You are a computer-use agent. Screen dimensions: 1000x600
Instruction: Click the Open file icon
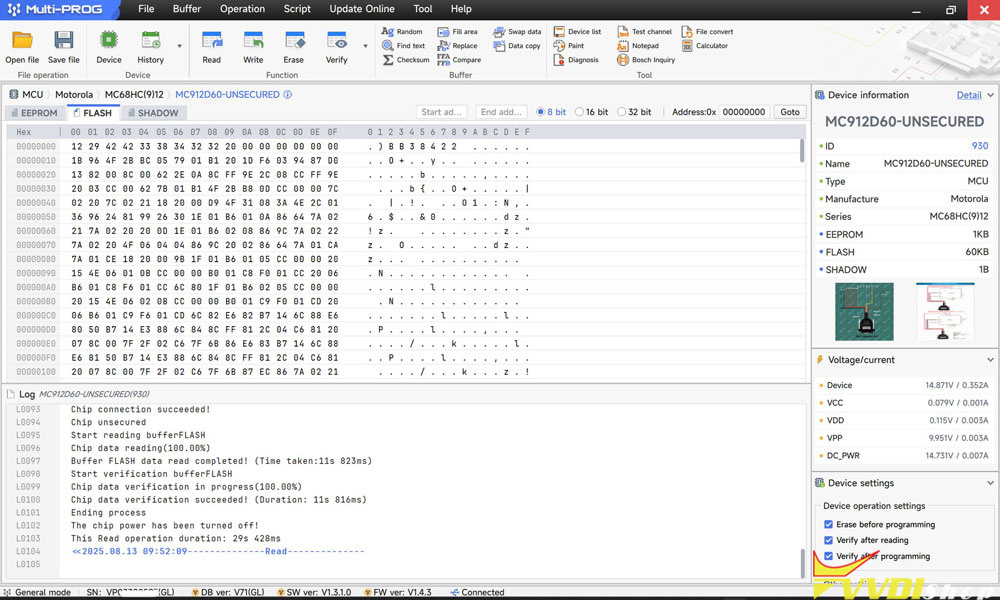(x=22, y=42)
